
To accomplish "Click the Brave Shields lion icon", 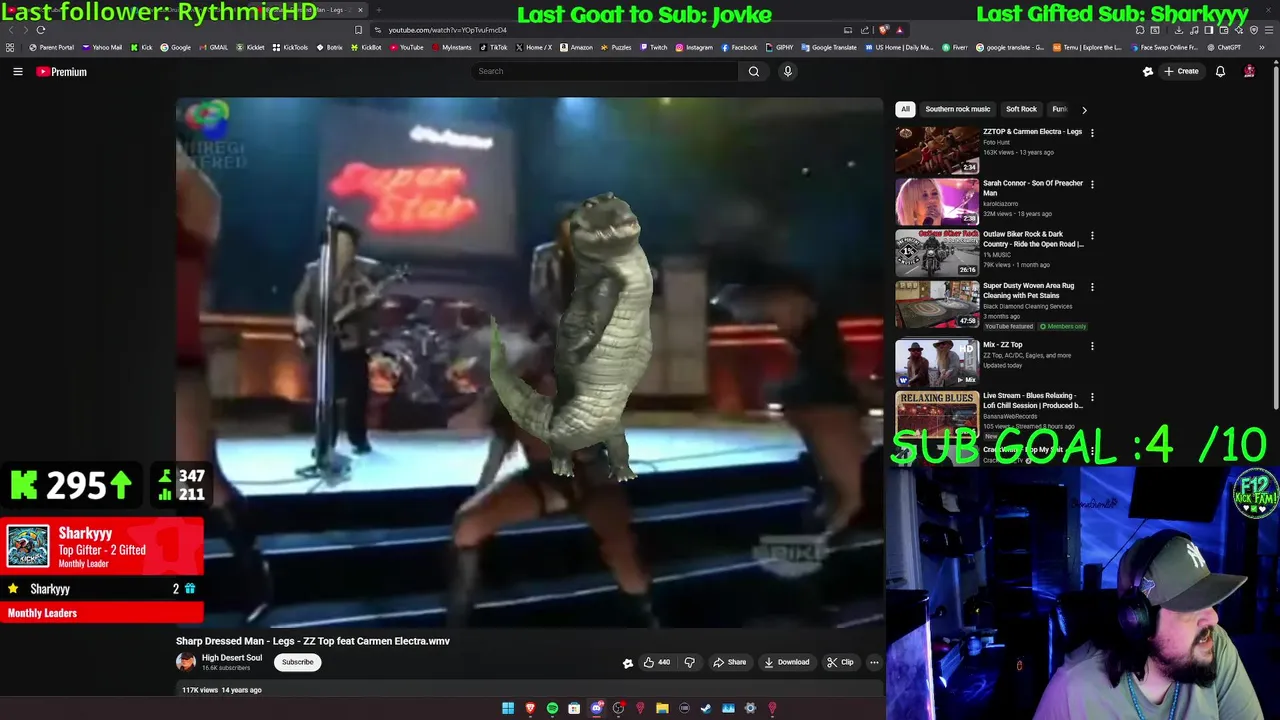I will [883, 30].
